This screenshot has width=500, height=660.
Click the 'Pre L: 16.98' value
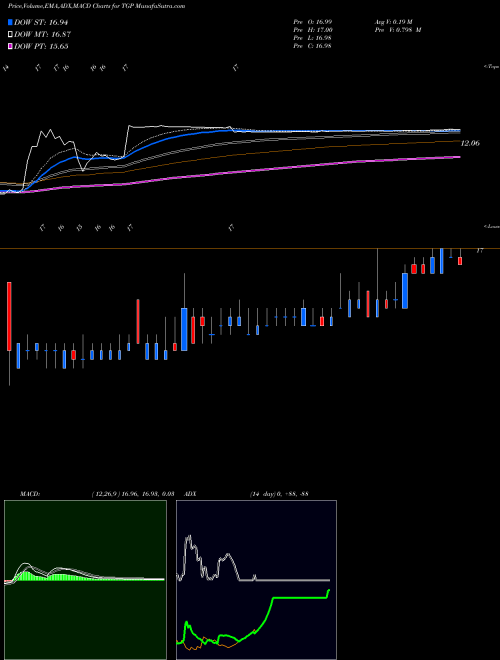(312, 38)
